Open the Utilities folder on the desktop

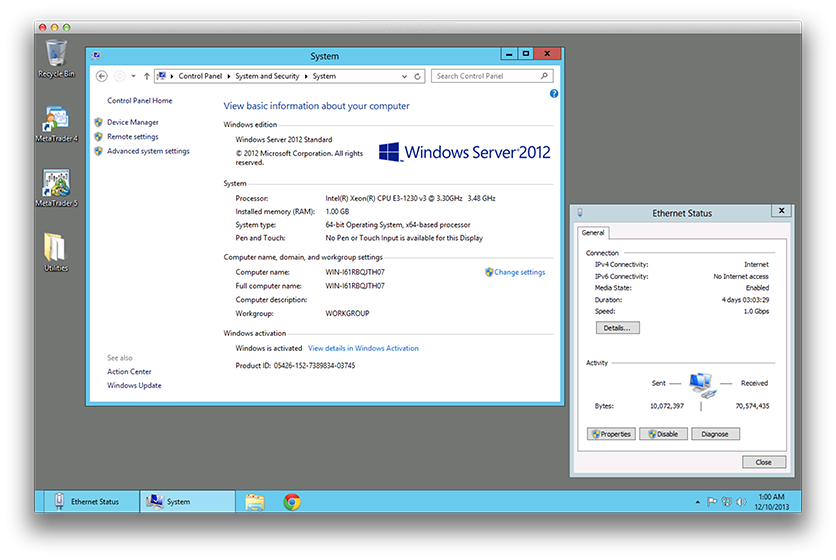(56, 252)
